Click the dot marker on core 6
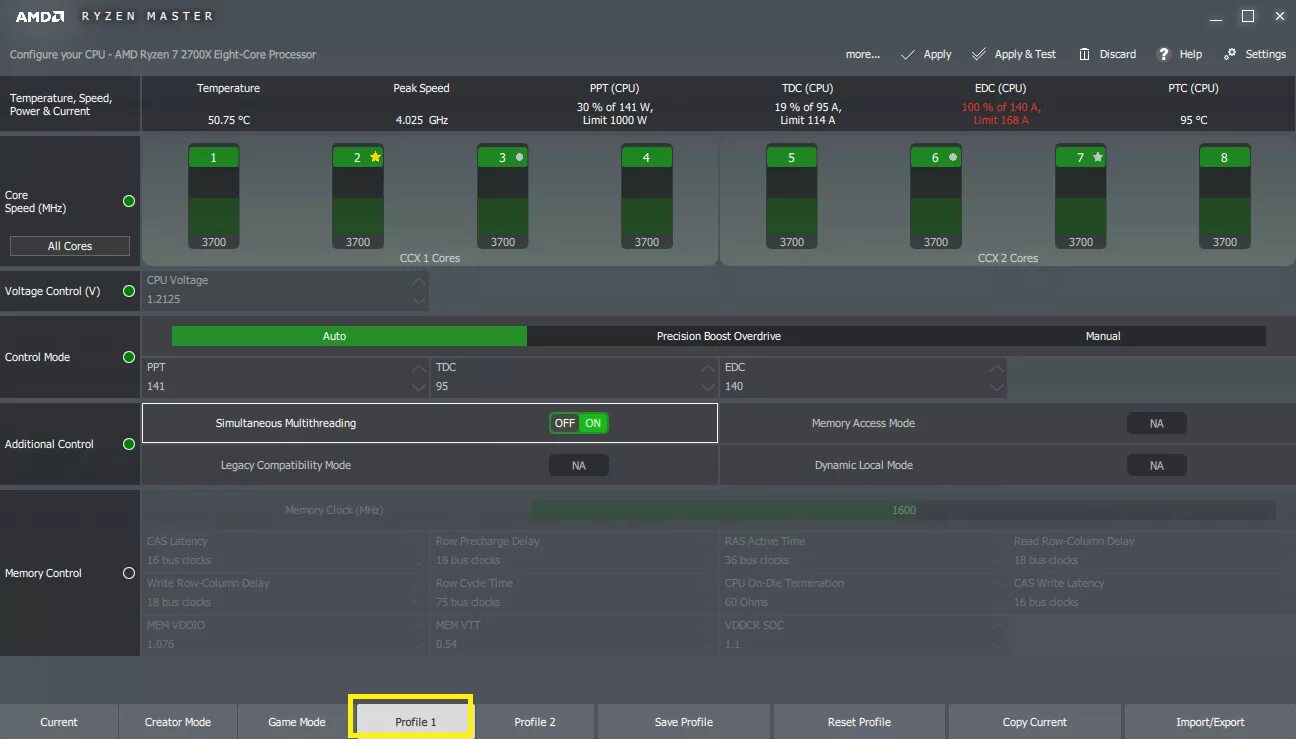This screenshot has height=739, width=1296. point(953,157)
